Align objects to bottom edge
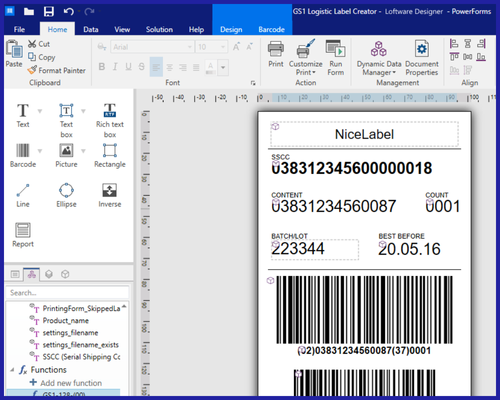The width and height of the screenshot is (500, 400). click(x=481, y=57)
